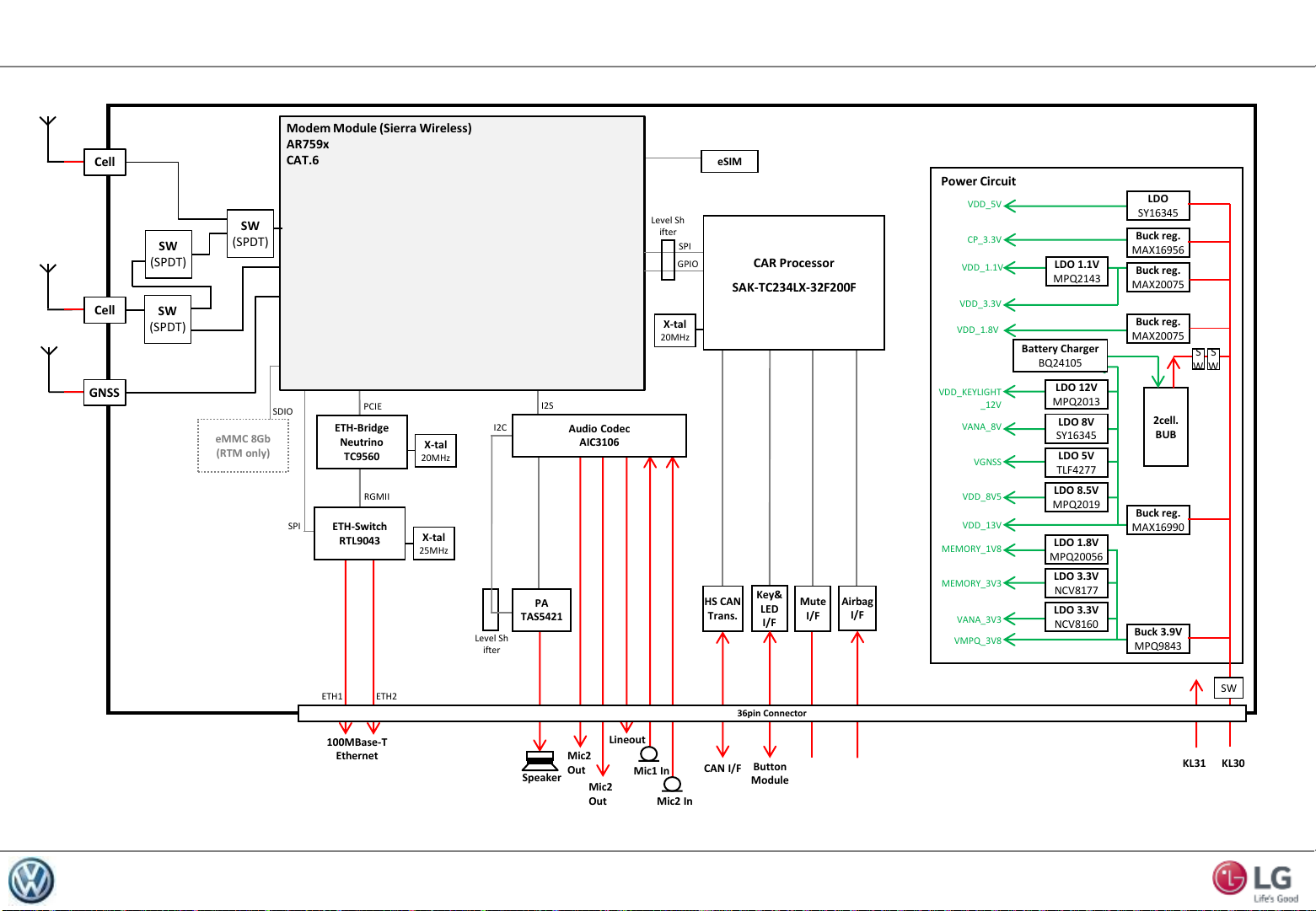Image resolution: width=1316 pixels, height=911 pixels.
Task: Select the LDO 8V SY16345 block
Action: [1077, 428]
